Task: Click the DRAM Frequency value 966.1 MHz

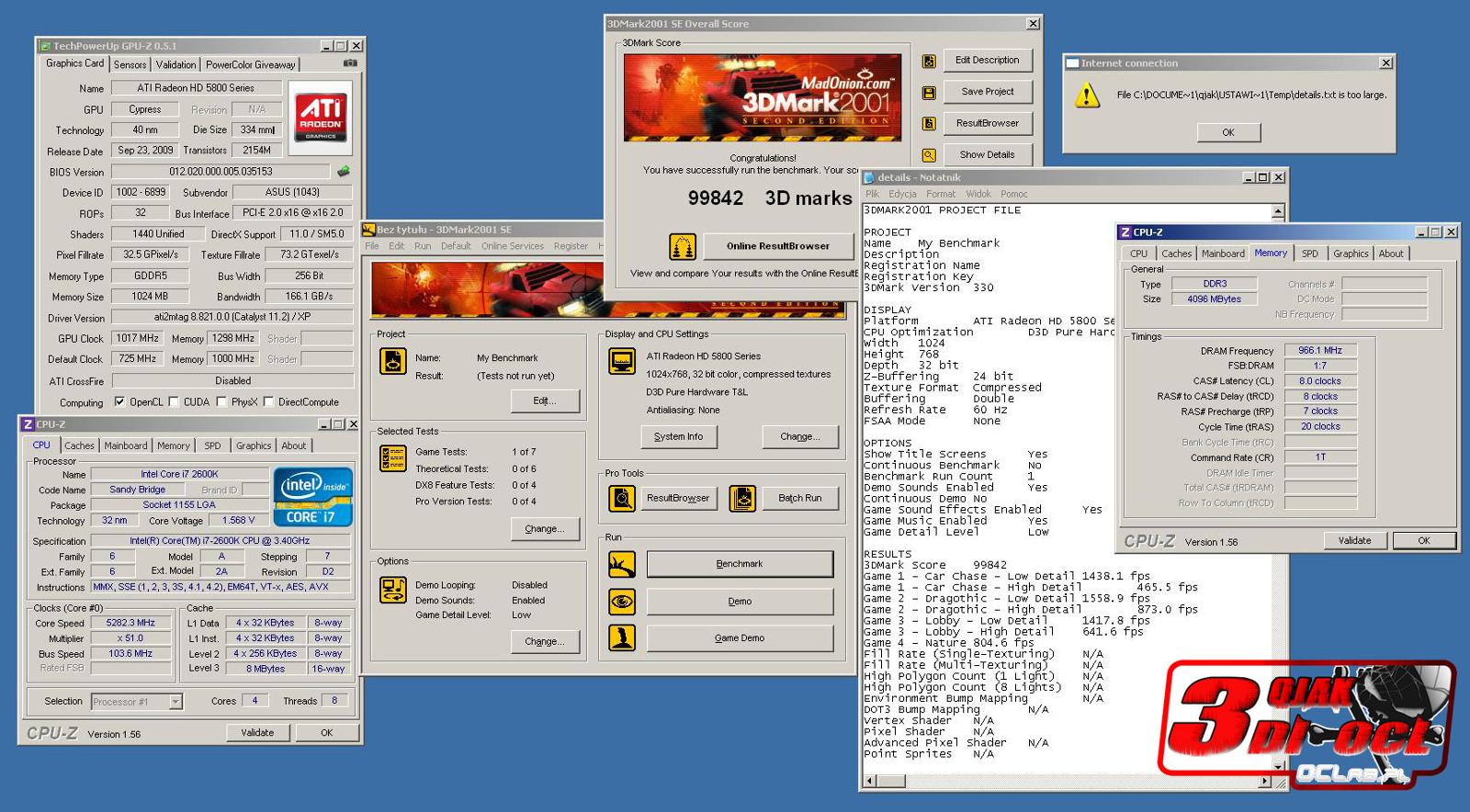Action: [x=1320, y=351]
